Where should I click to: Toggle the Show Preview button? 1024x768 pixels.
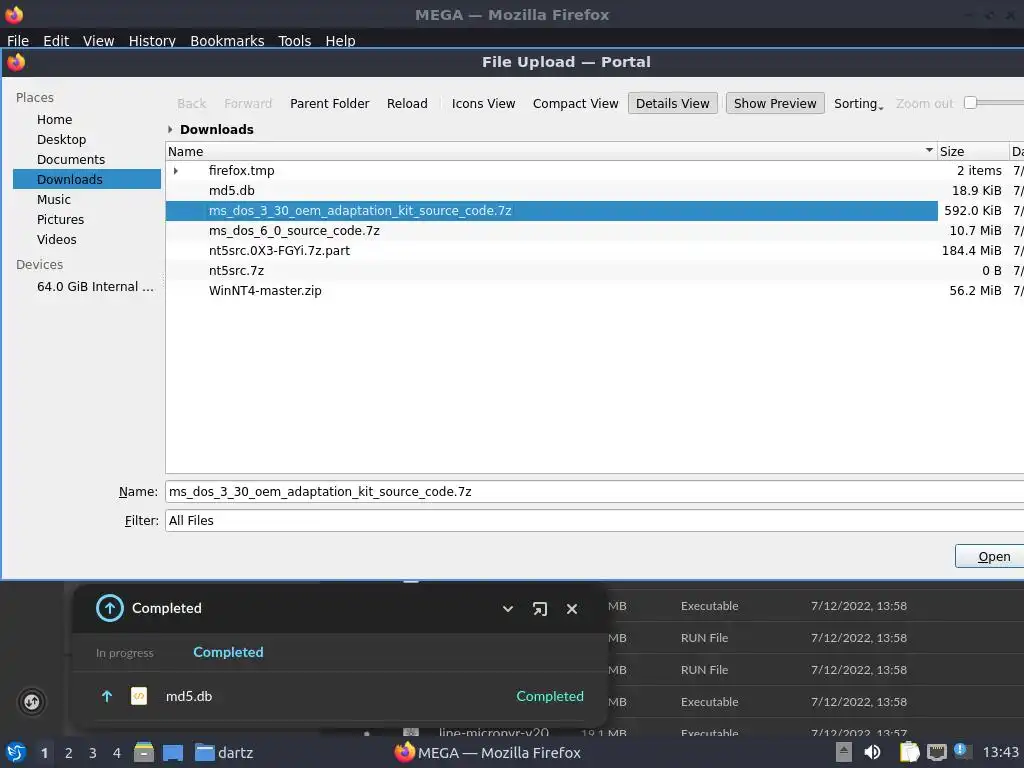pos(775,103)
